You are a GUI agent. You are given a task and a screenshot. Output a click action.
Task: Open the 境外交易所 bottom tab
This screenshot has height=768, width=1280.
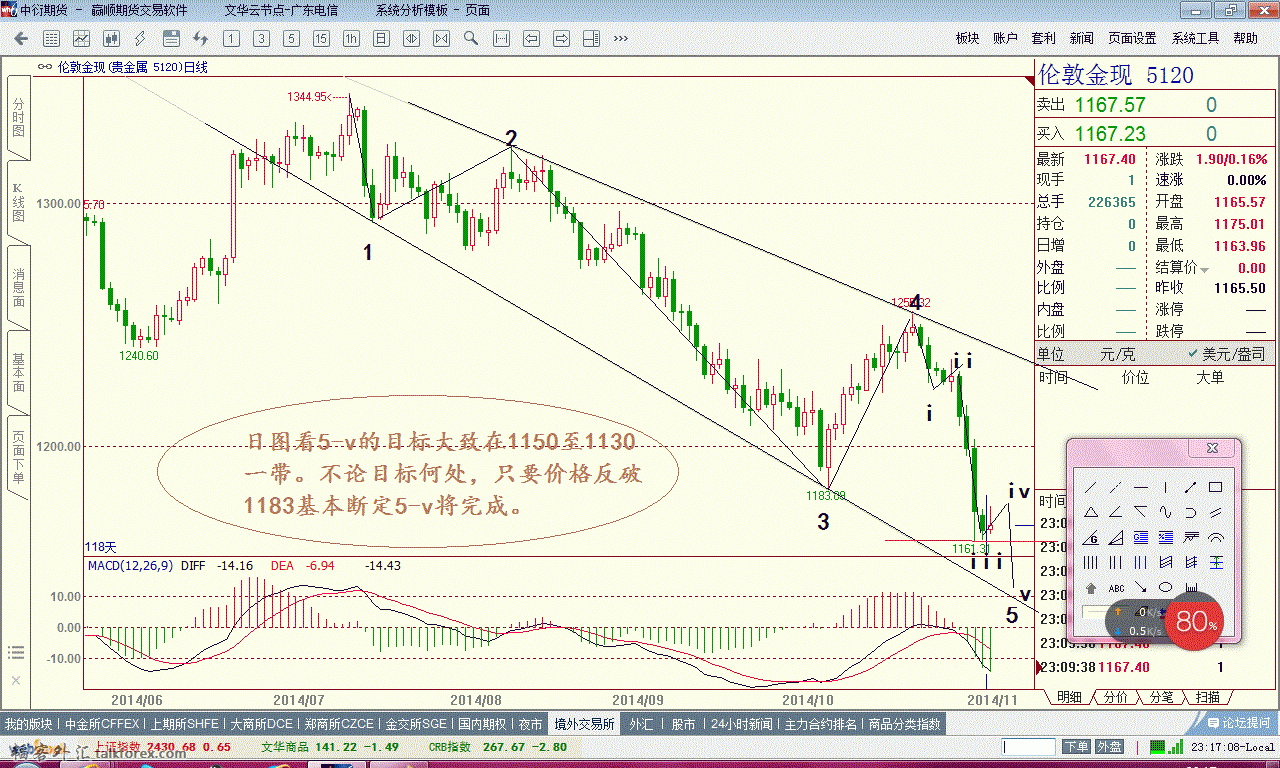585,724
